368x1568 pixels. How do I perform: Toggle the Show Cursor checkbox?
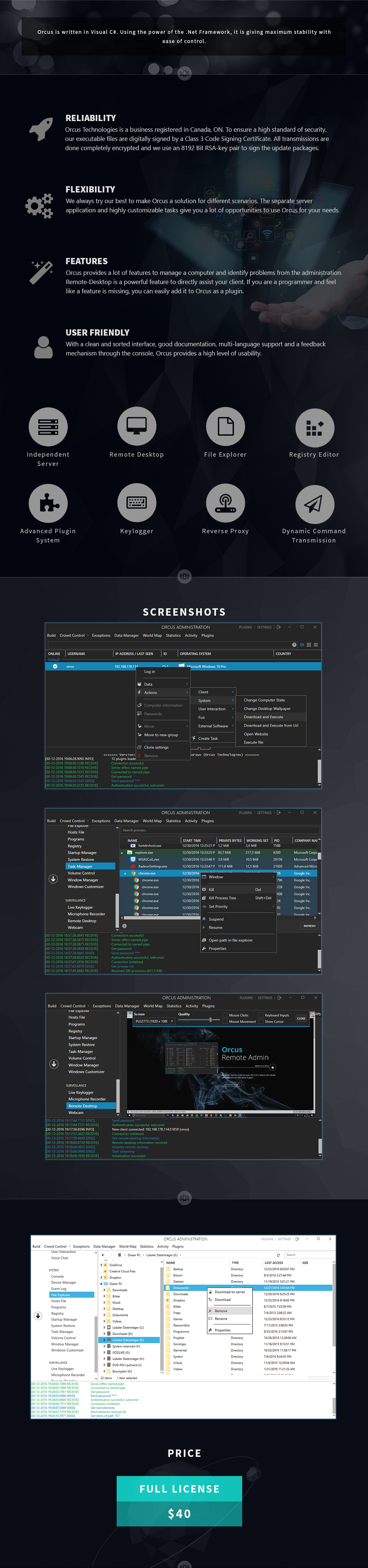pos(262,1022)
